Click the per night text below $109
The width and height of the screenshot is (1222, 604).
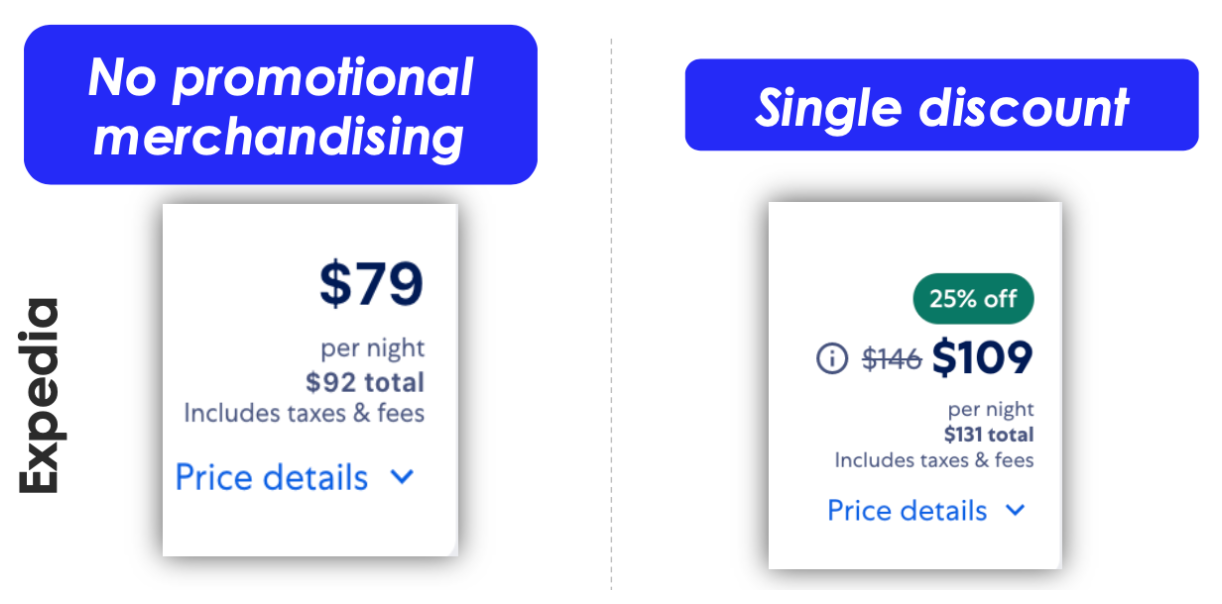[x=991, y=410]
